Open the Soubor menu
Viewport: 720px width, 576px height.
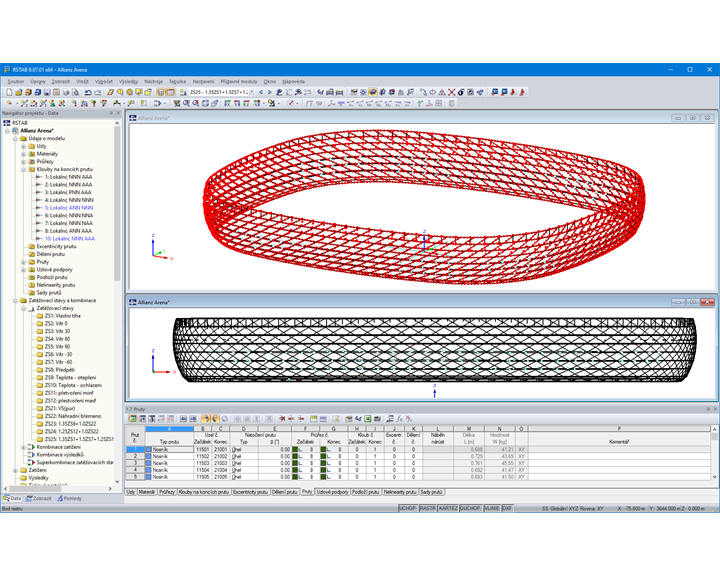click(16, 81)
